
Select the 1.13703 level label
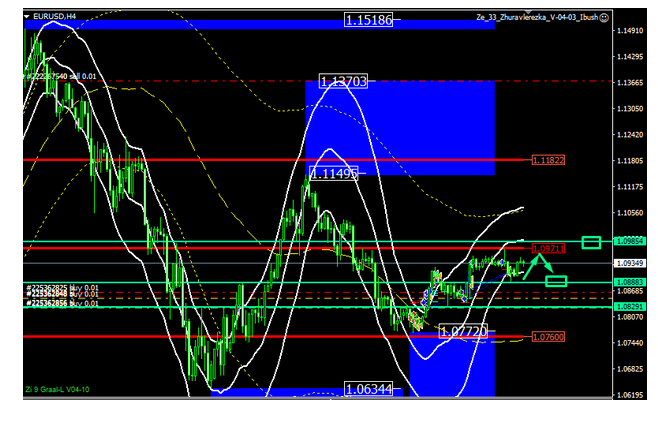[x=343, y=81]
